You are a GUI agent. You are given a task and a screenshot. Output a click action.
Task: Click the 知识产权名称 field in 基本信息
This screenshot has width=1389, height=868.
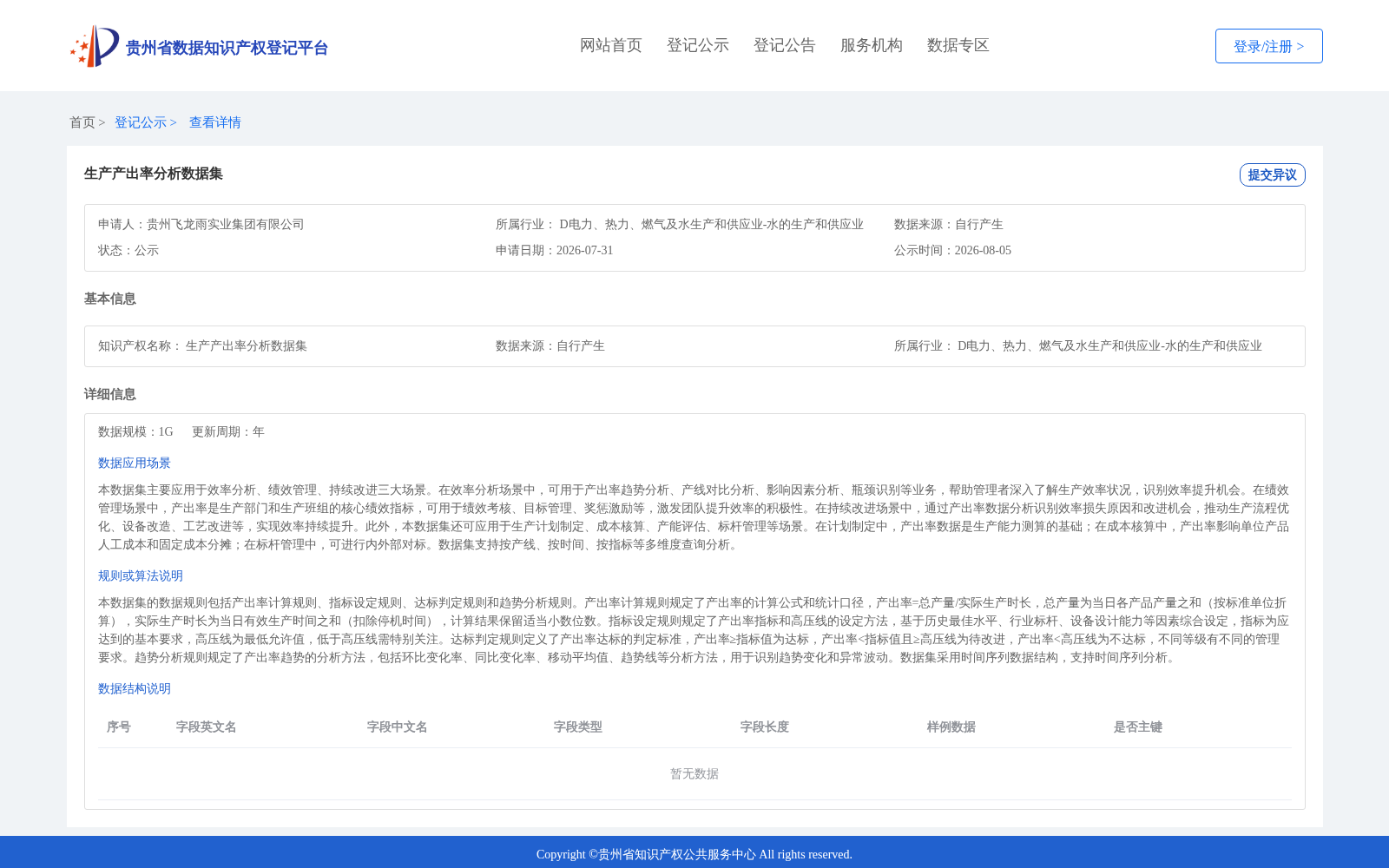click(x=202, y=345)
